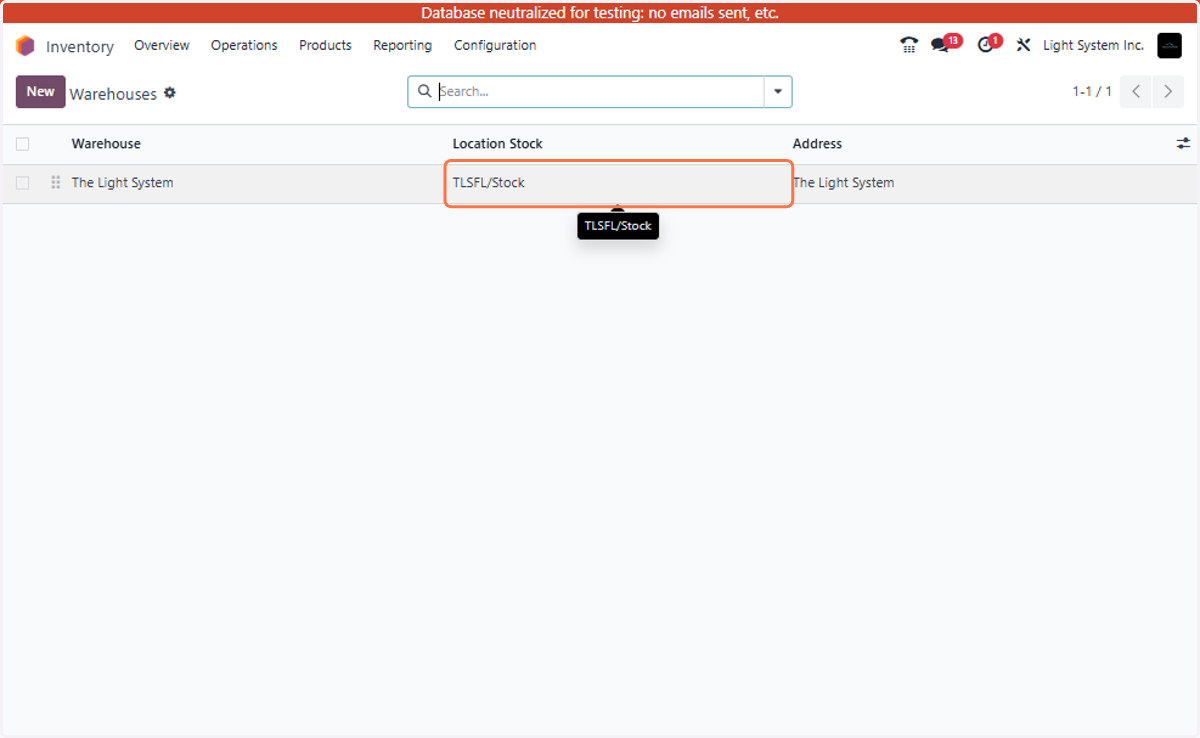
Task: Expand the search filters dropdown arrow
Action: pyautogui.click(x=778, y=91)
